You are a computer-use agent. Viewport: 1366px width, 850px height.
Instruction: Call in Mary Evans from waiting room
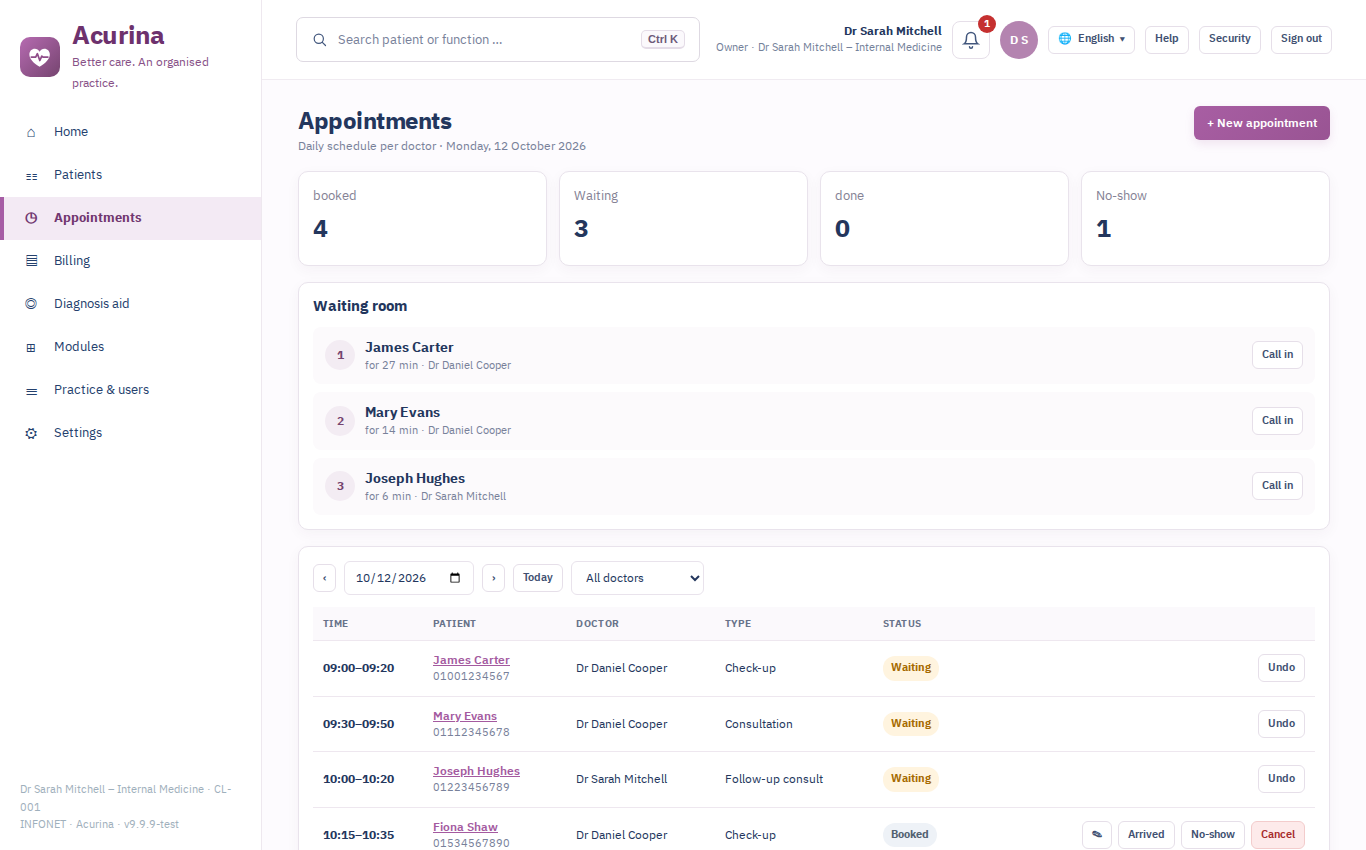[x=1277, y=421]
